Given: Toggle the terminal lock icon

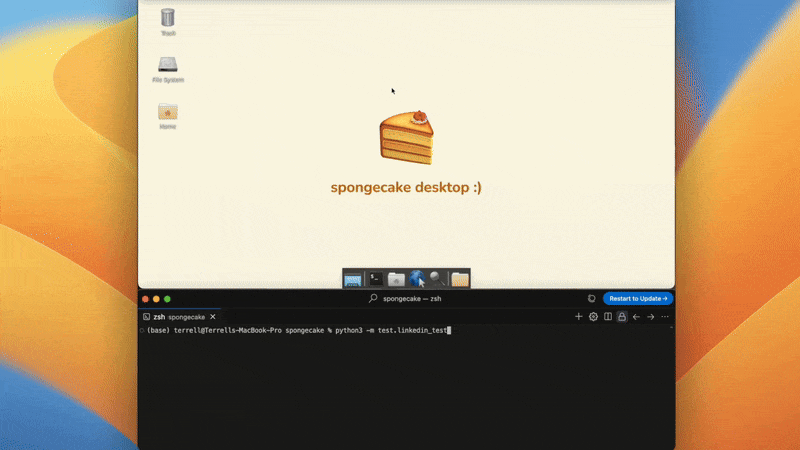Looking at the screenshot, I should [x=621, y=317].
